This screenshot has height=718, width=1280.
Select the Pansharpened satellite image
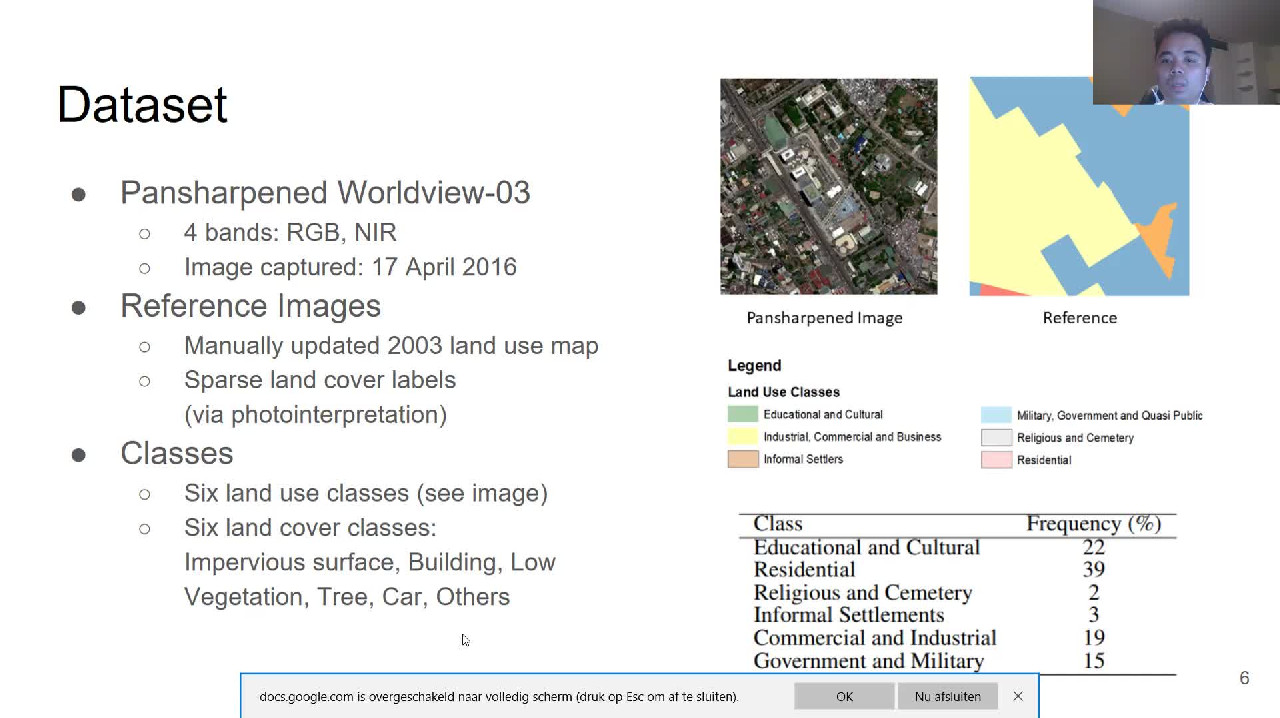point(828,187)
